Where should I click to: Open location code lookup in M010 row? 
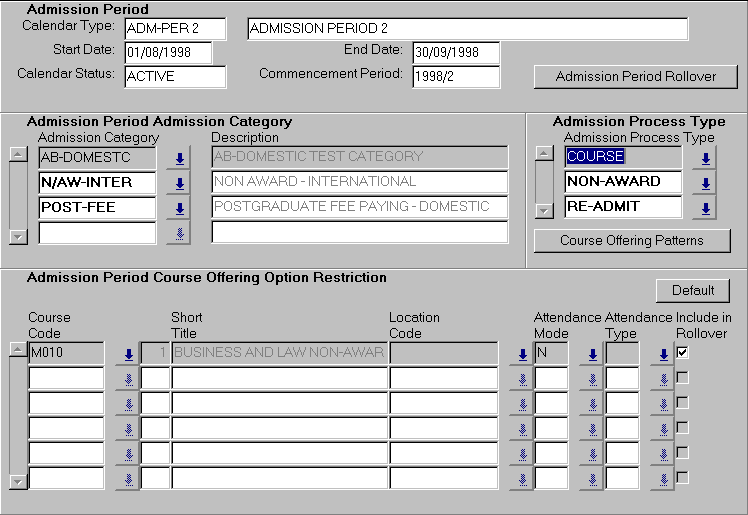point(520,353)
